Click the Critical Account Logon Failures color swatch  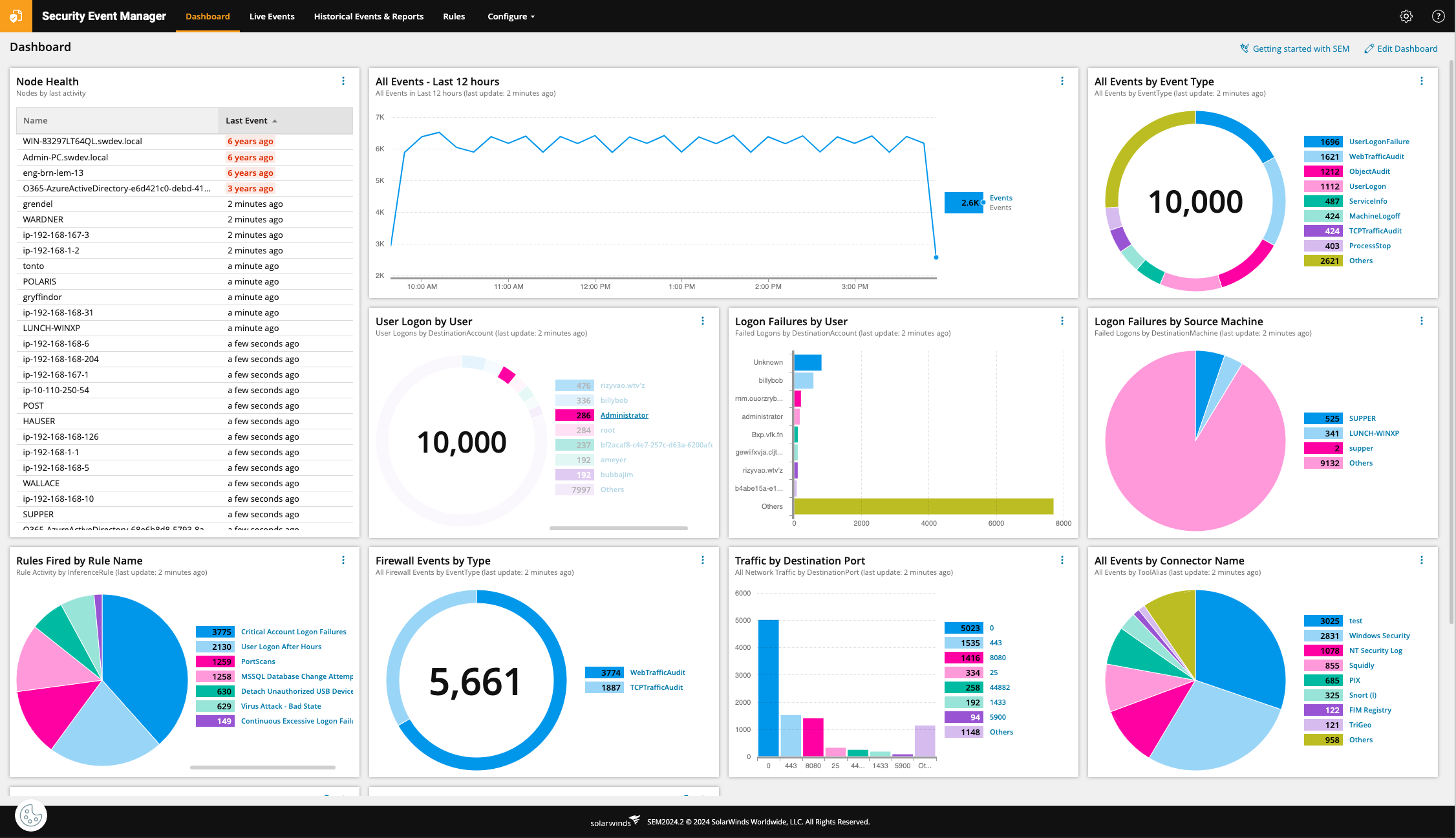215,632
